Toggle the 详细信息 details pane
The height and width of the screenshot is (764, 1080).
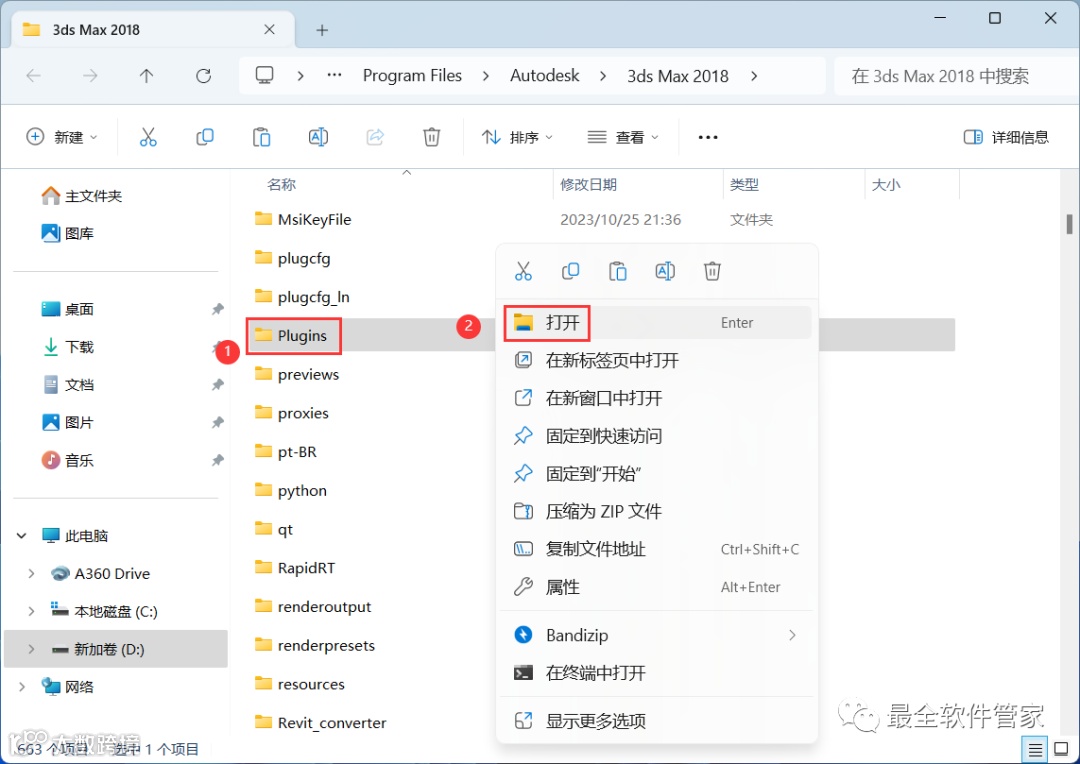[x=1006, y=137]
